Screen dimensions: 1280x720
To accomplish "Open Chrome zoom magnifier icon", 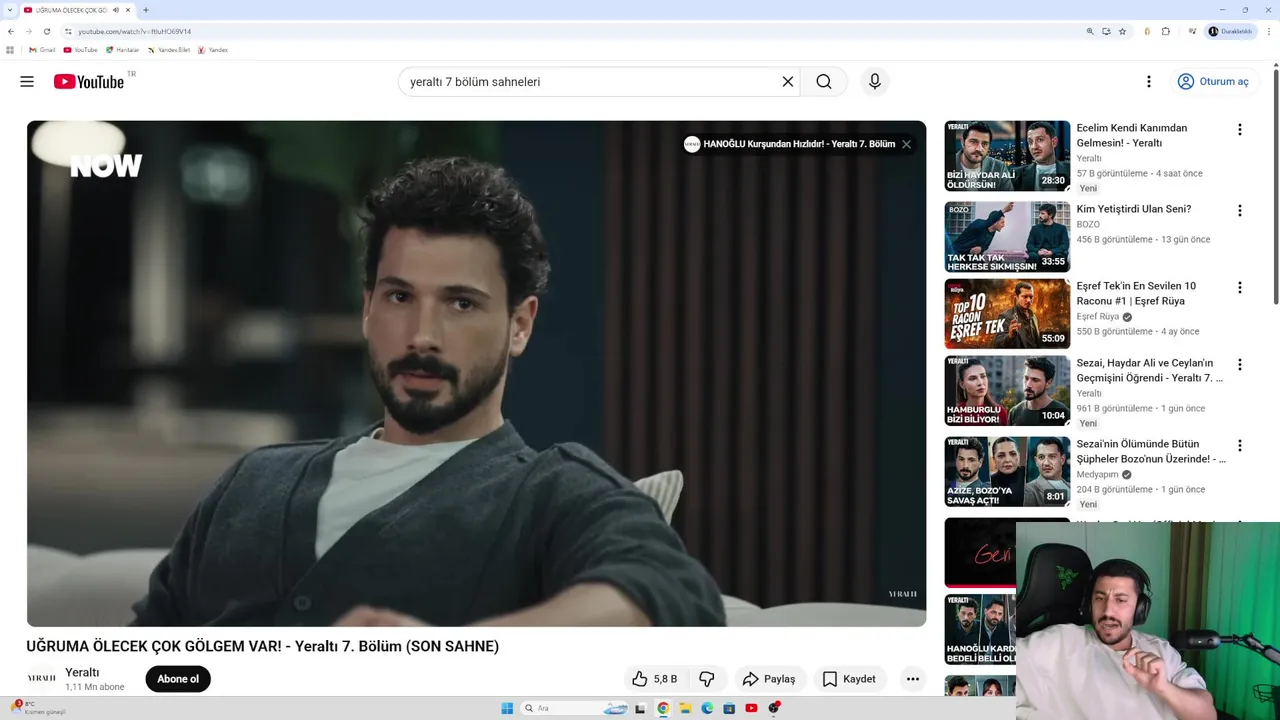I will 1090,31.
